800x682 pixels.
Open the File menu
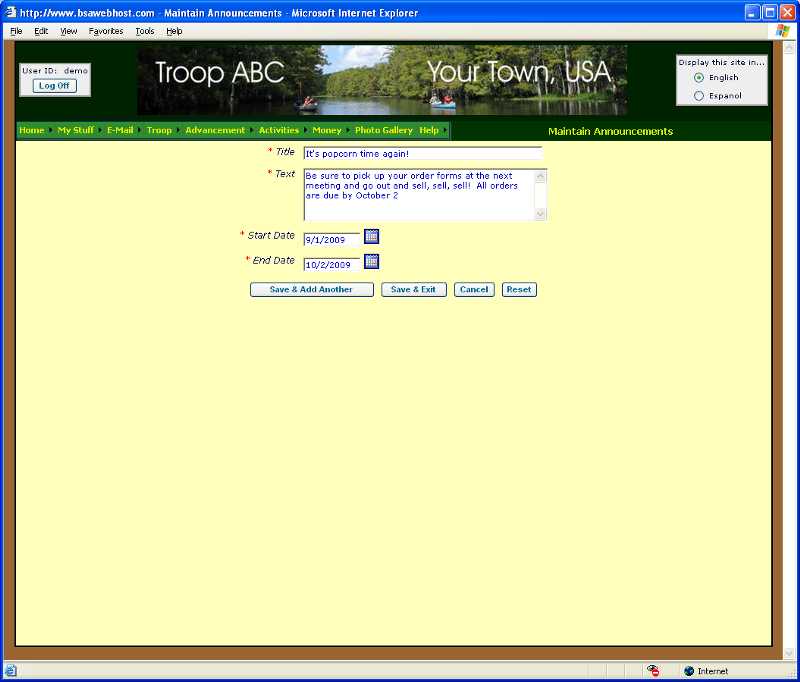coord(16,31)
